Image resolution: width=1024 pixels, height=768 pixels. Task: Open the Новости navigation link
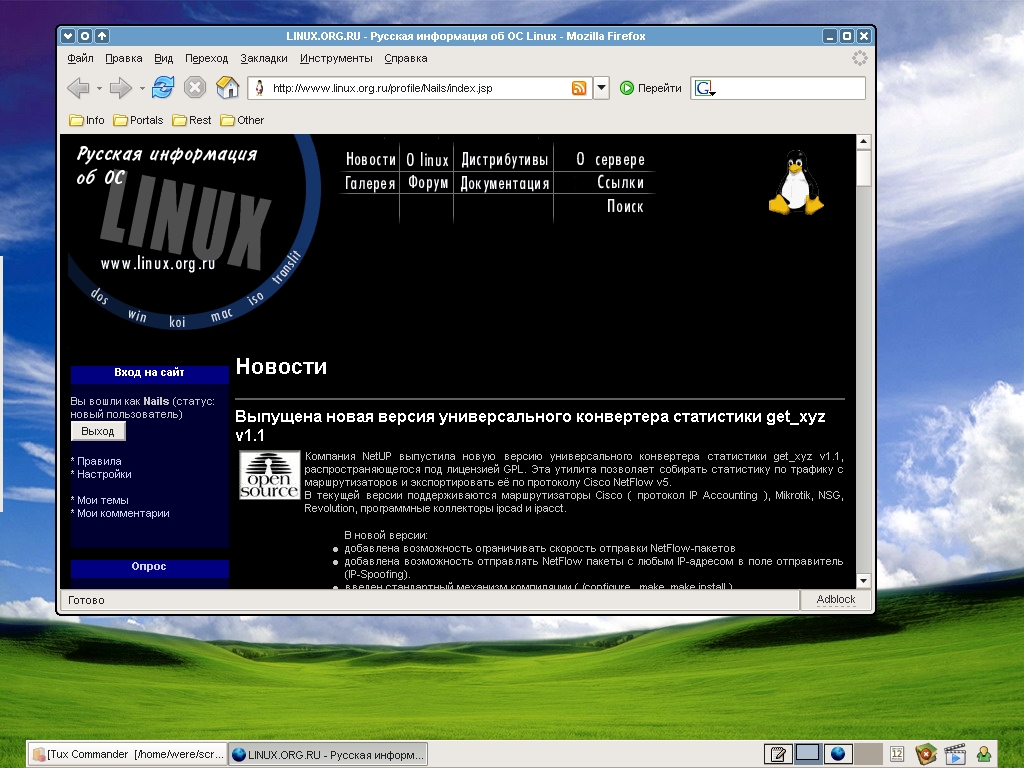371,159
